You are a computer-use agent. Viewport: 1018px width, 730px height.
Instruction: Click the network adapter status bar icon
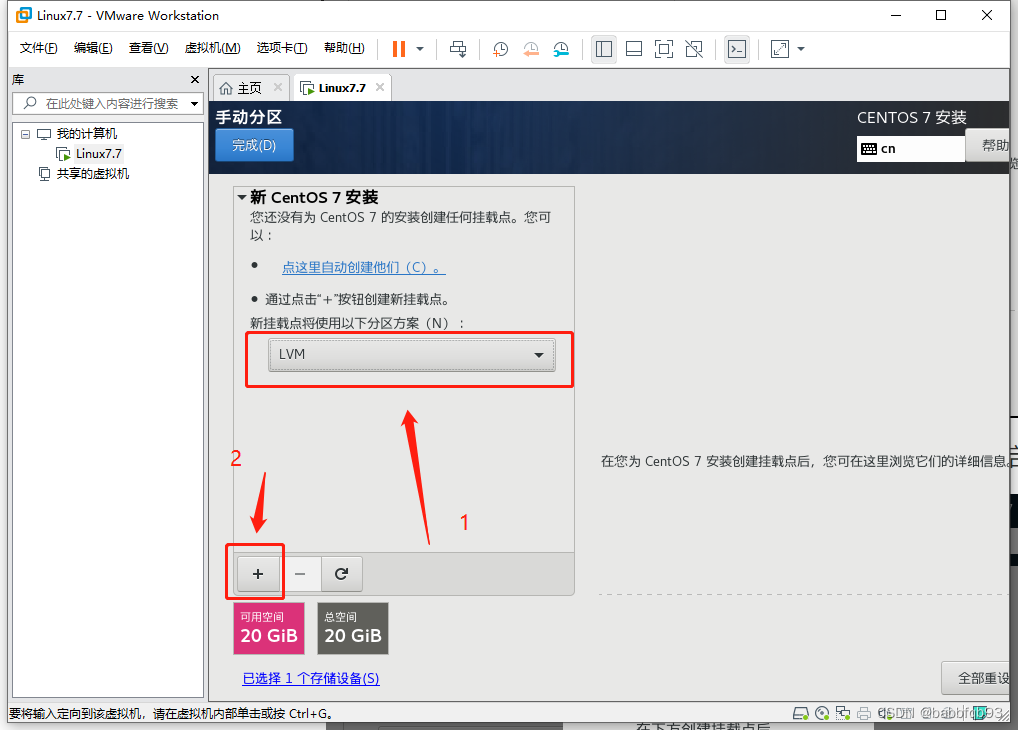(x=843, y=713)
